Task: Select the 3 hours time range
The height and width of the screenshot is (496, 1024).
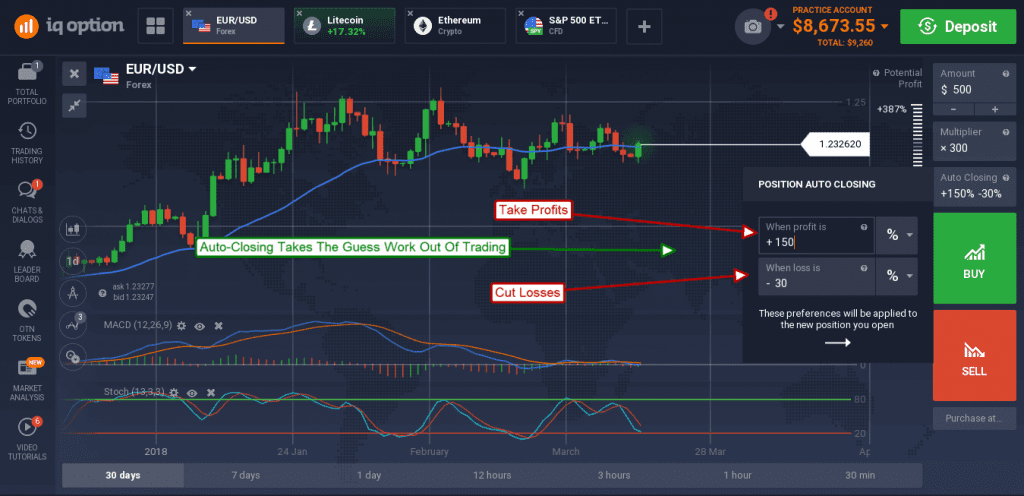Action: (x=614, y=475)
